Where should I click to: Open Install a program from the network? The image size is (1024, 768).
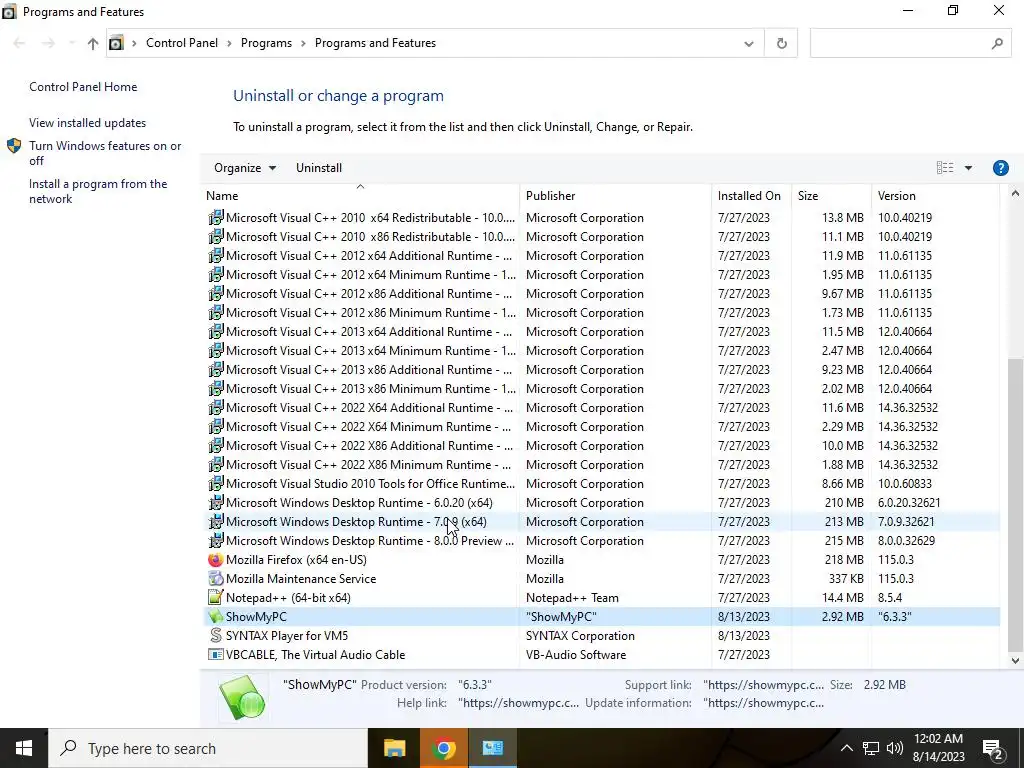98,191
